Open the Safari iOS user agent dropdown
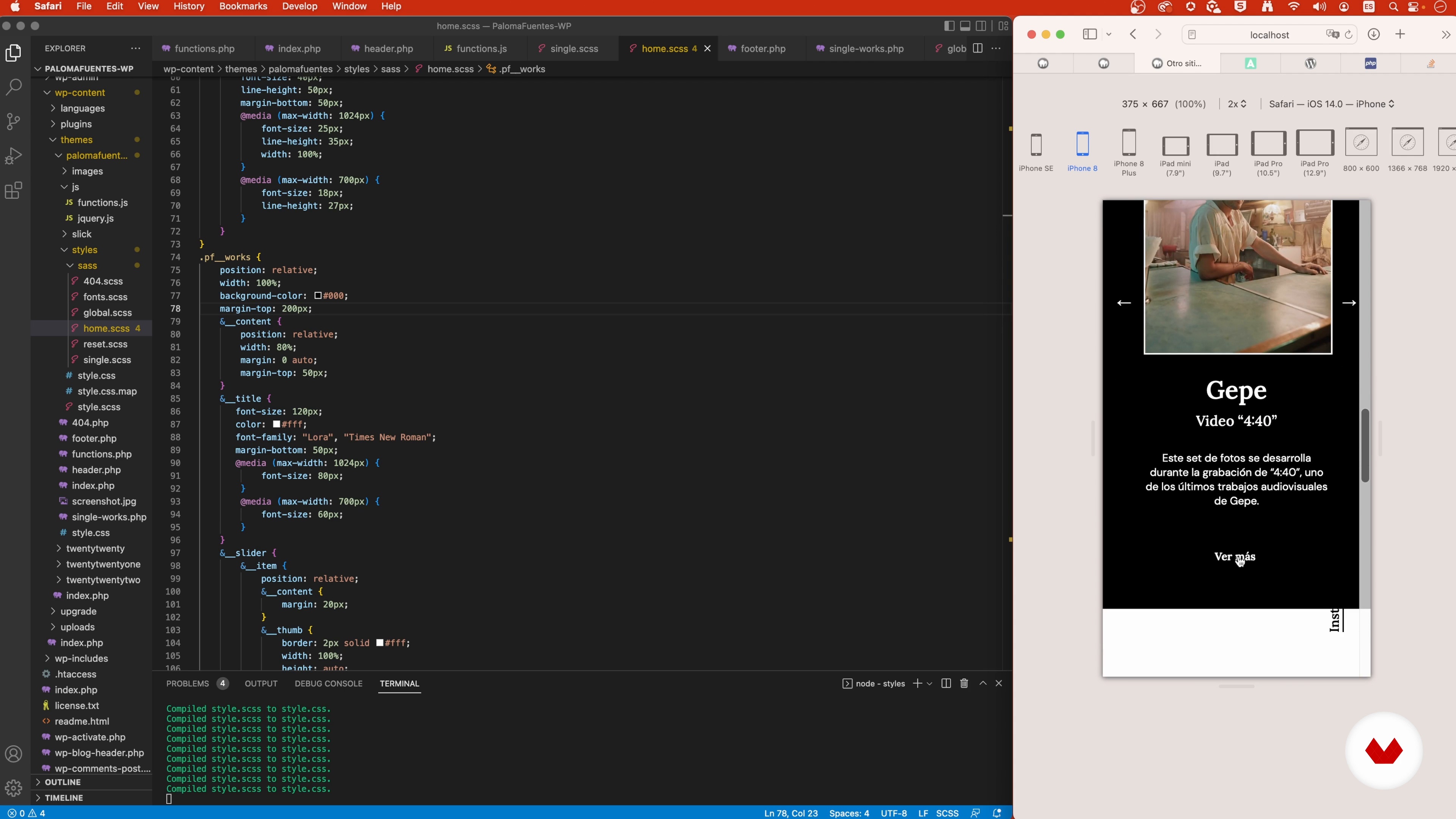Image resolution: width=1456 pixels, height=819 pixels. 1332,104
